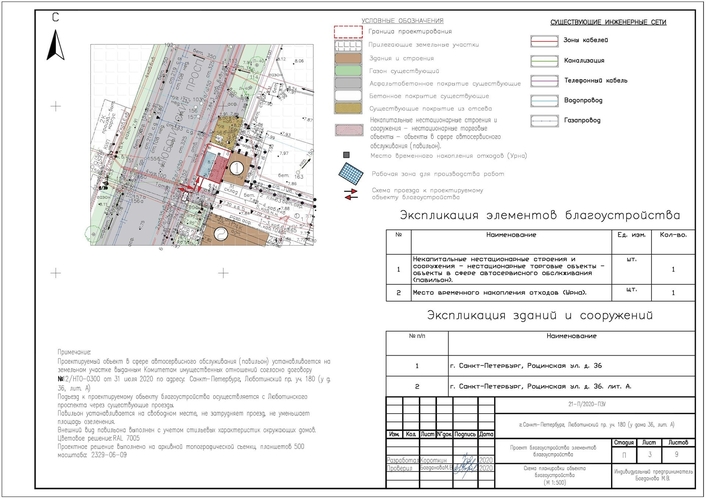This screenshot has height=498, width=706.
Task: Click 'Экспликация зданий и сооружений' title
Action: tap(540, 316)
